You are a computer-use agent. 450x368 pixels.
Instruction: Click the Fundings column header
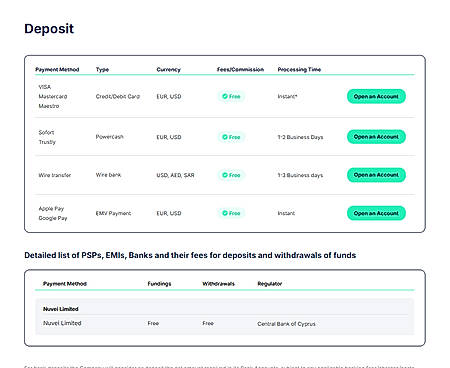click(159, 284)
